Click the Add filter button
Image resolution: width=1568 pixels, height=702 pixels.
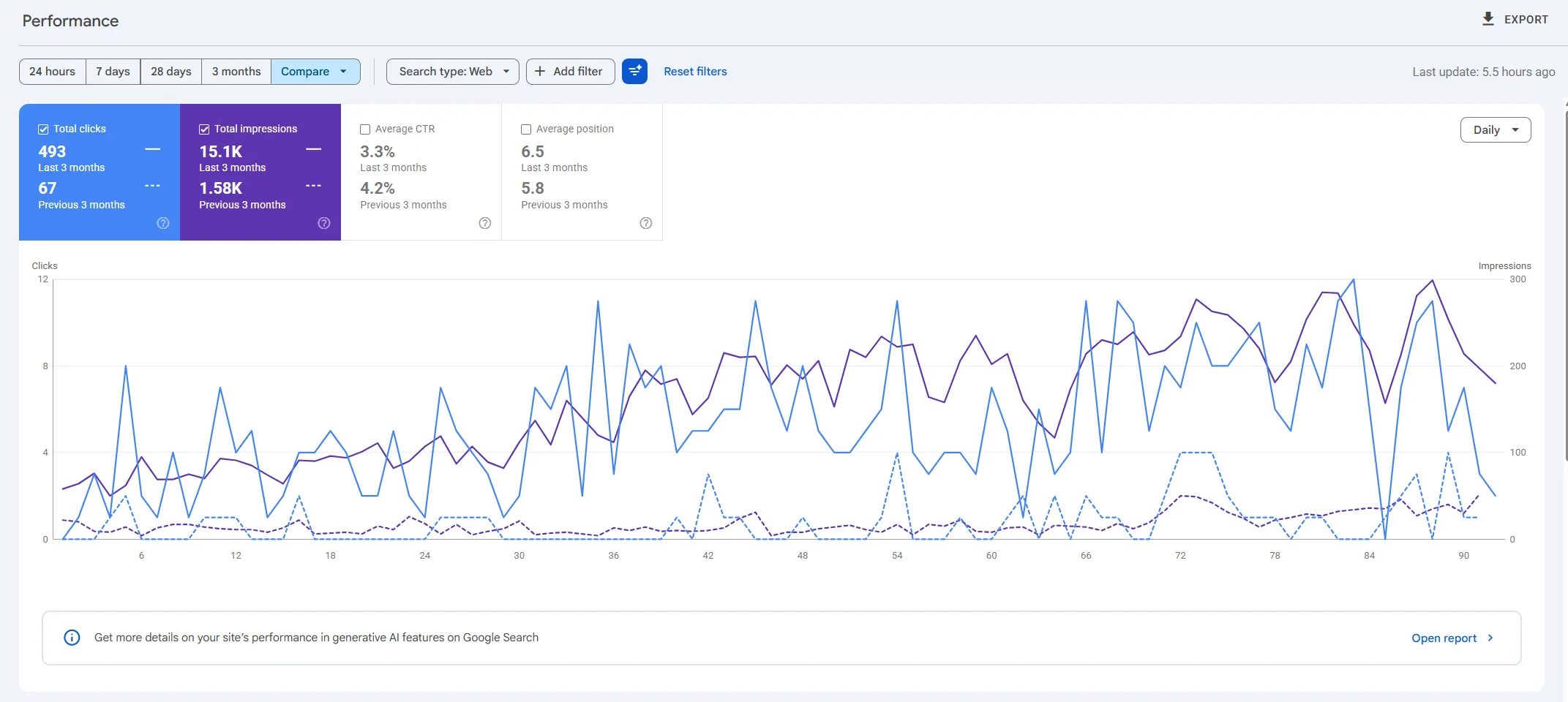570,71
